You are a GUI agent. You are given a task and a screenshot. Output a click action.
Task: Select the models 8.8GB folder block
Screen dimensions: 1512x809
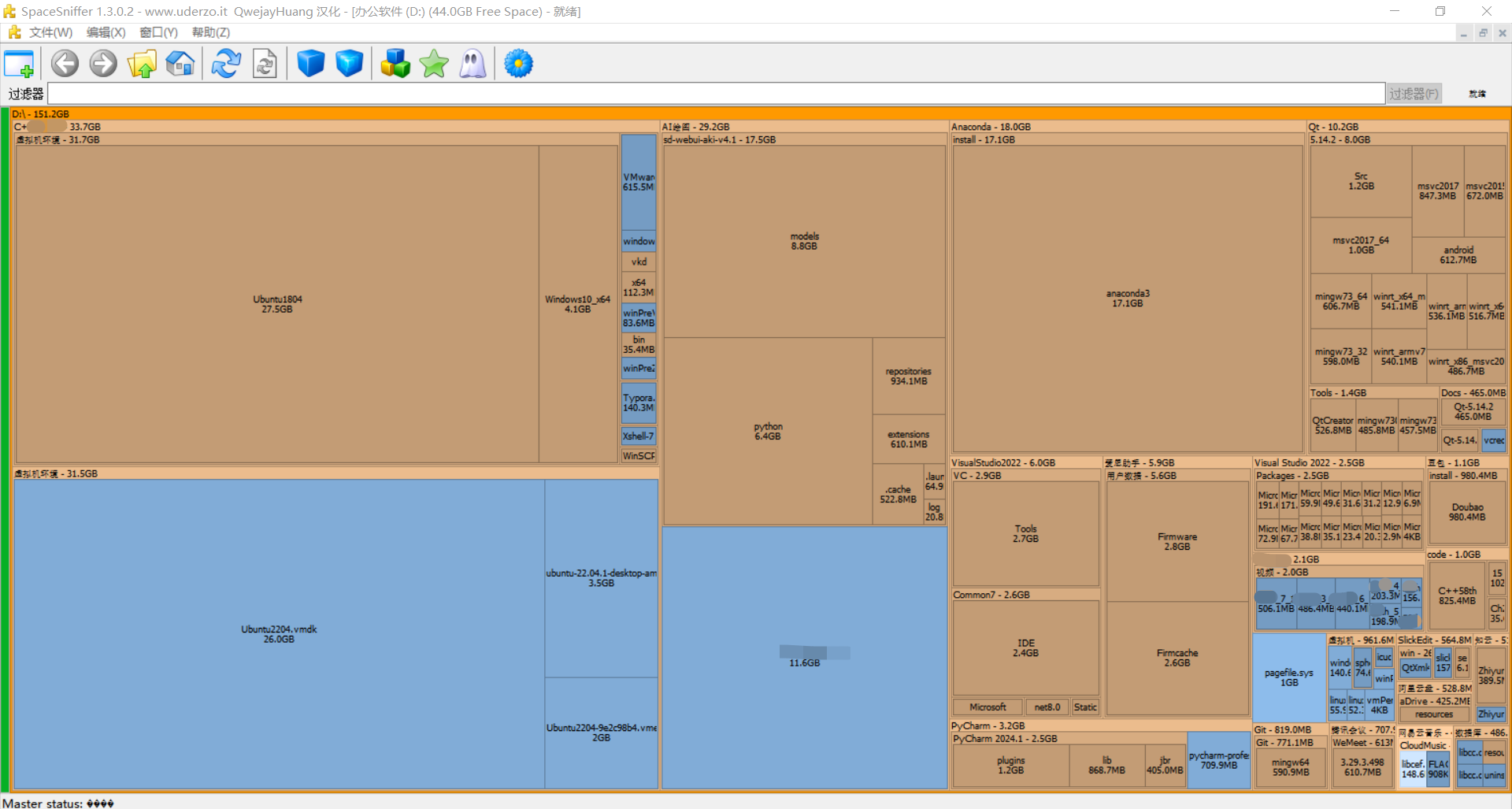coord(804,241)
